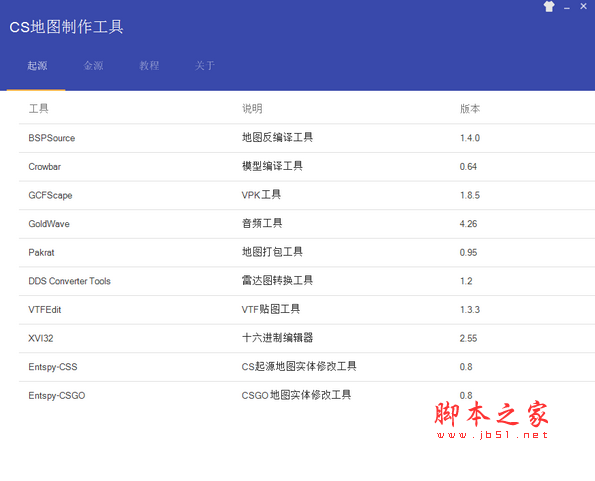
Task: Open the 教程 tab
Action: point(149,66)
